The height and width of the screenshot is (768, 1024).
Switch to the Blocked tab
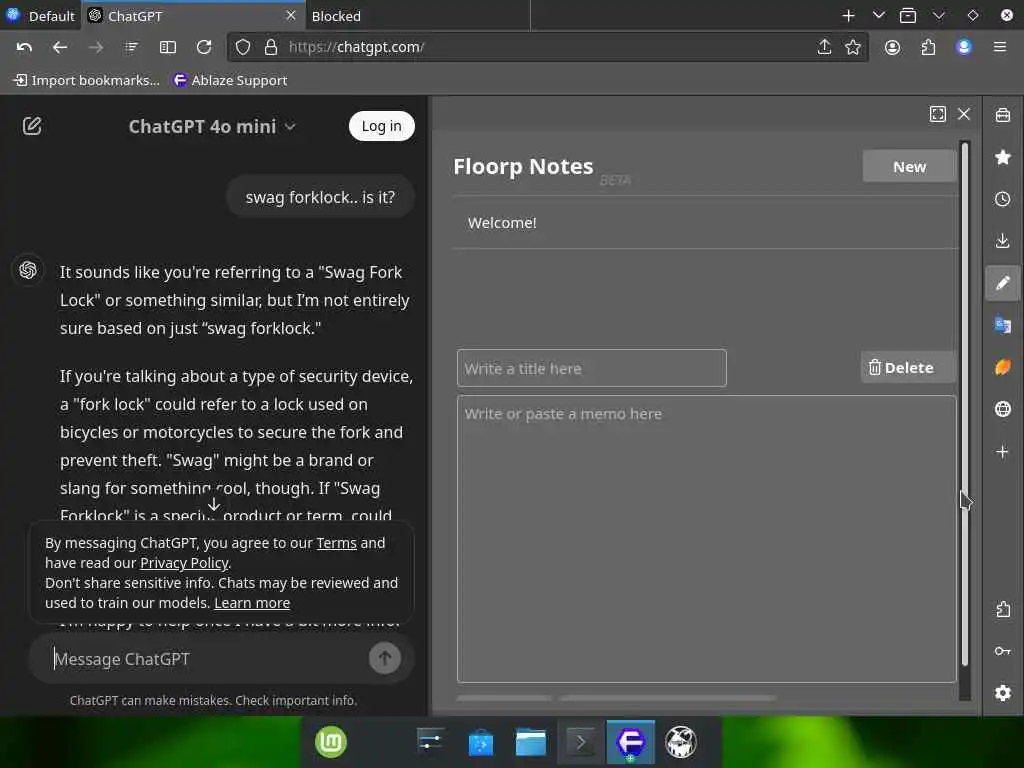click(x=417, y=16)
